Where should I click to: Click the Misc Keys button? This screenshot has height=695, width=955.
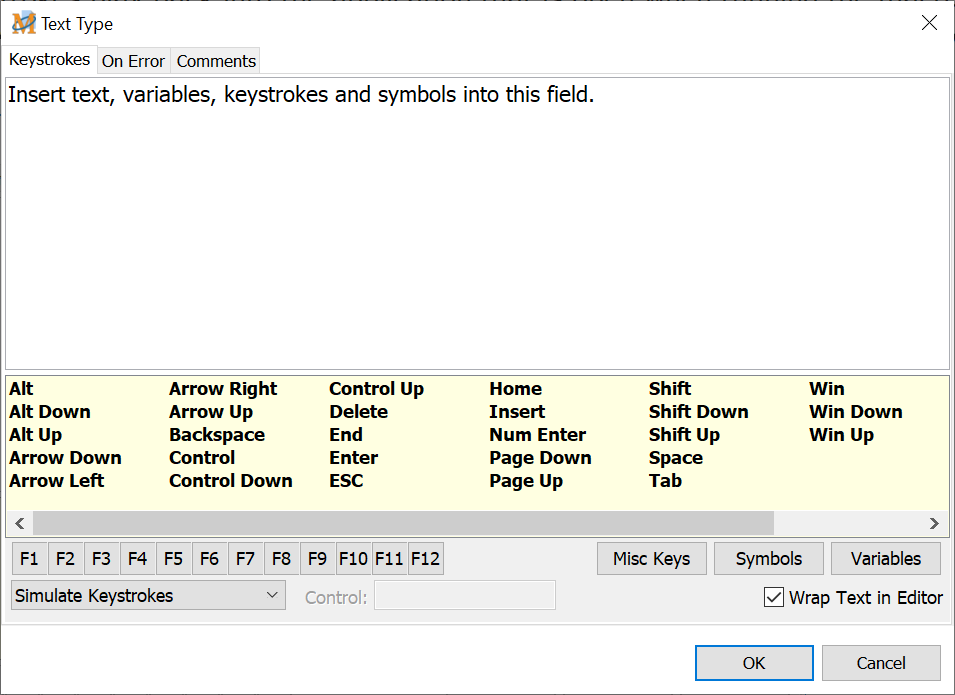(x=652, y=559)
